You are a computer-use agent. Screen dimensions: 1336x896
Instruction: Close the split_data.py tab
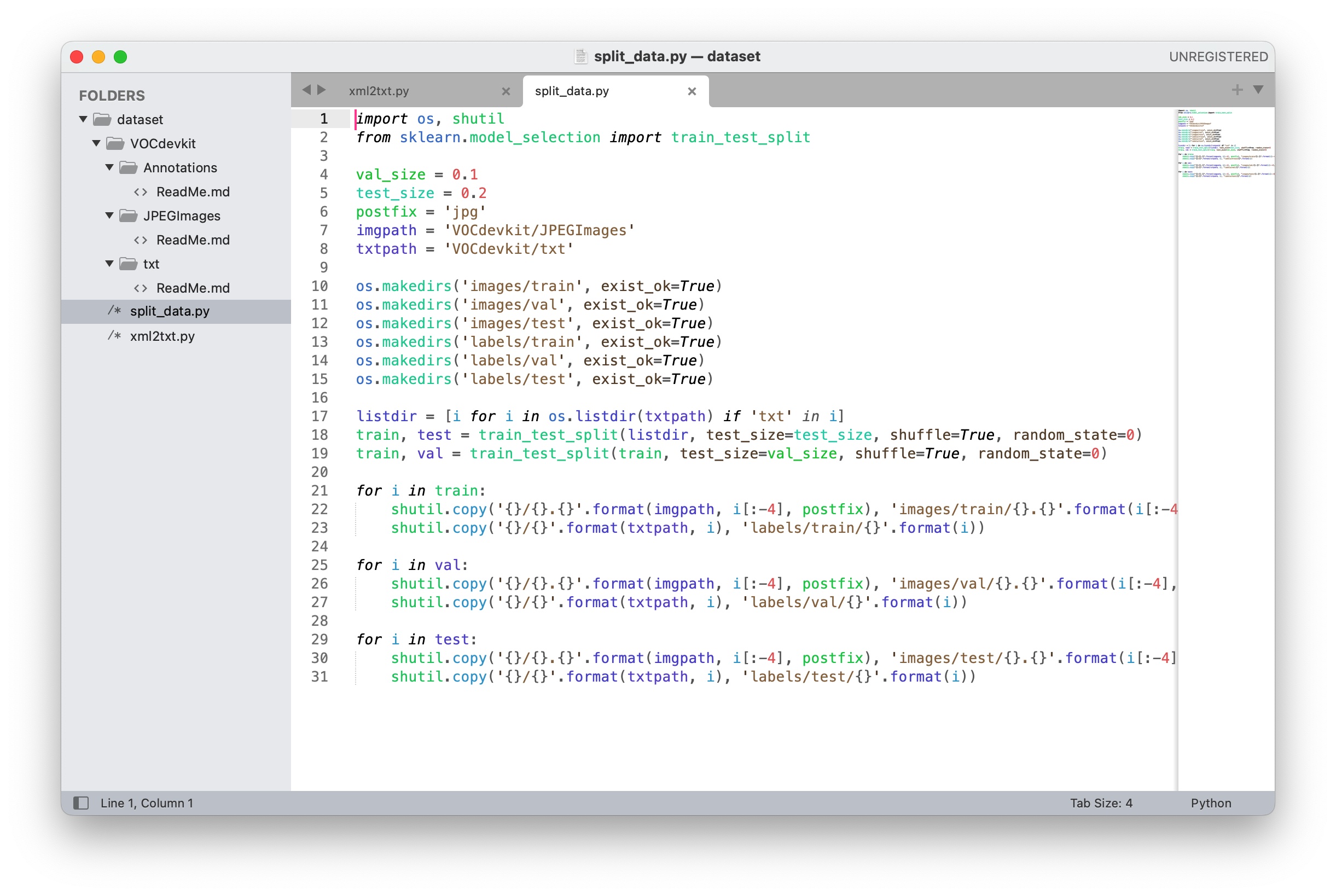pos(692,91)
